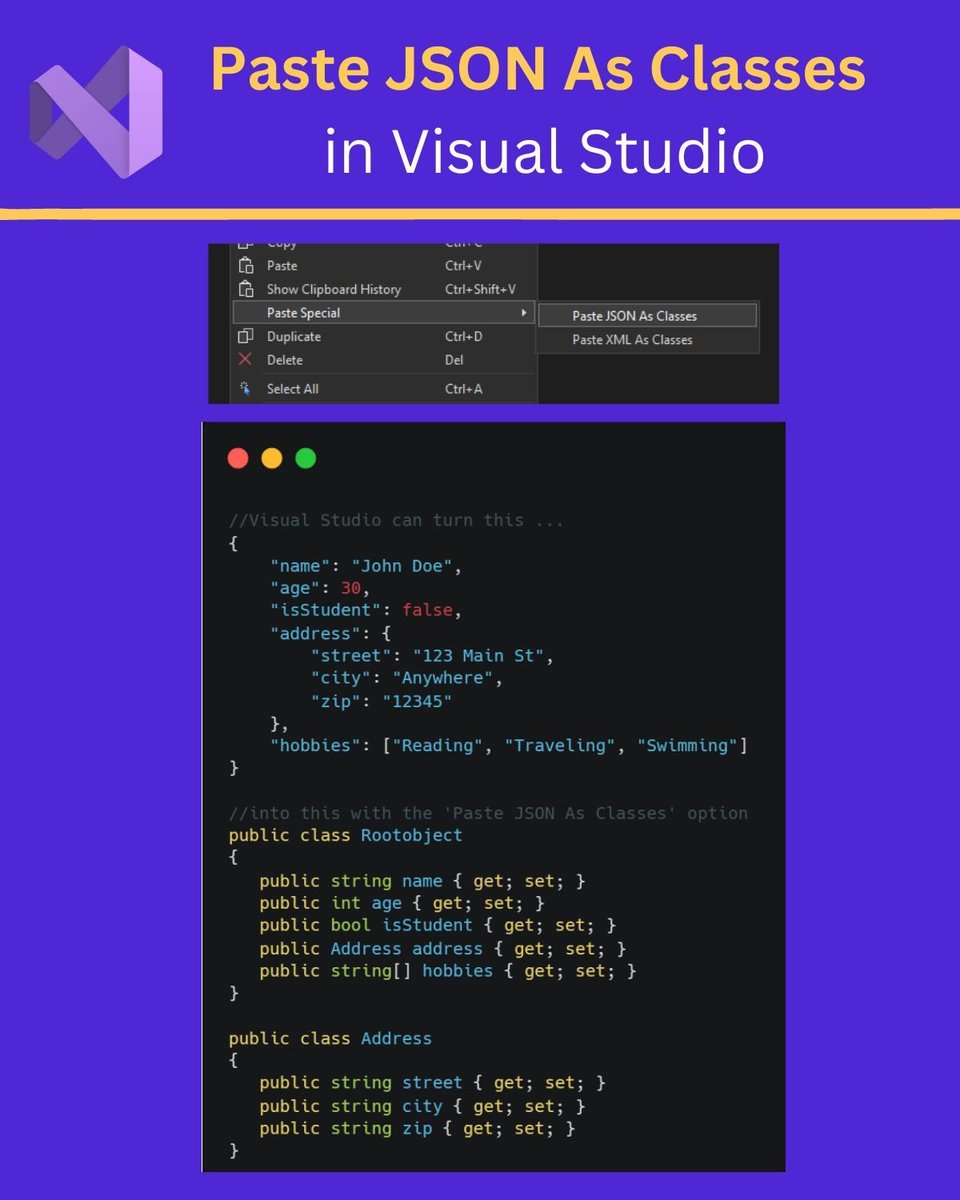Click the Ctrl+Shift+V shortcut label
Viewport: 960px width, 1200px height.
tap(480, 289)
